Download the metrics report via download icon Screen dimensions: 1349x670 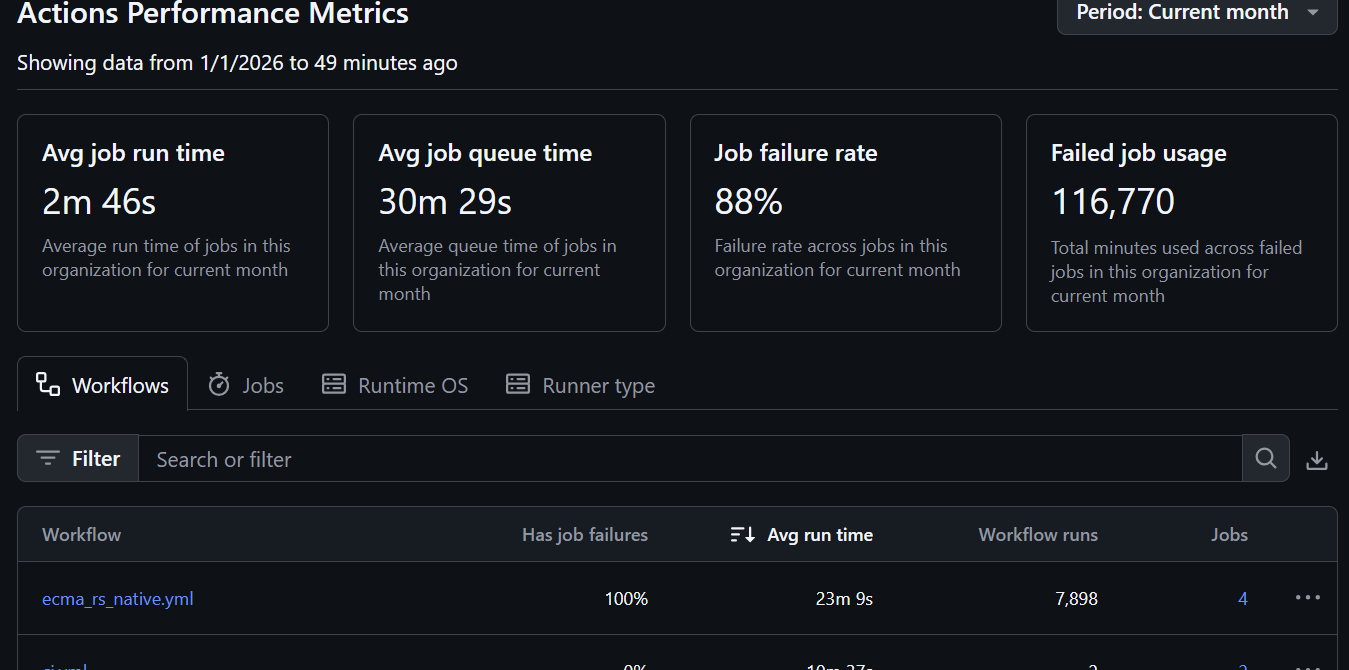tap(1317, 460)
